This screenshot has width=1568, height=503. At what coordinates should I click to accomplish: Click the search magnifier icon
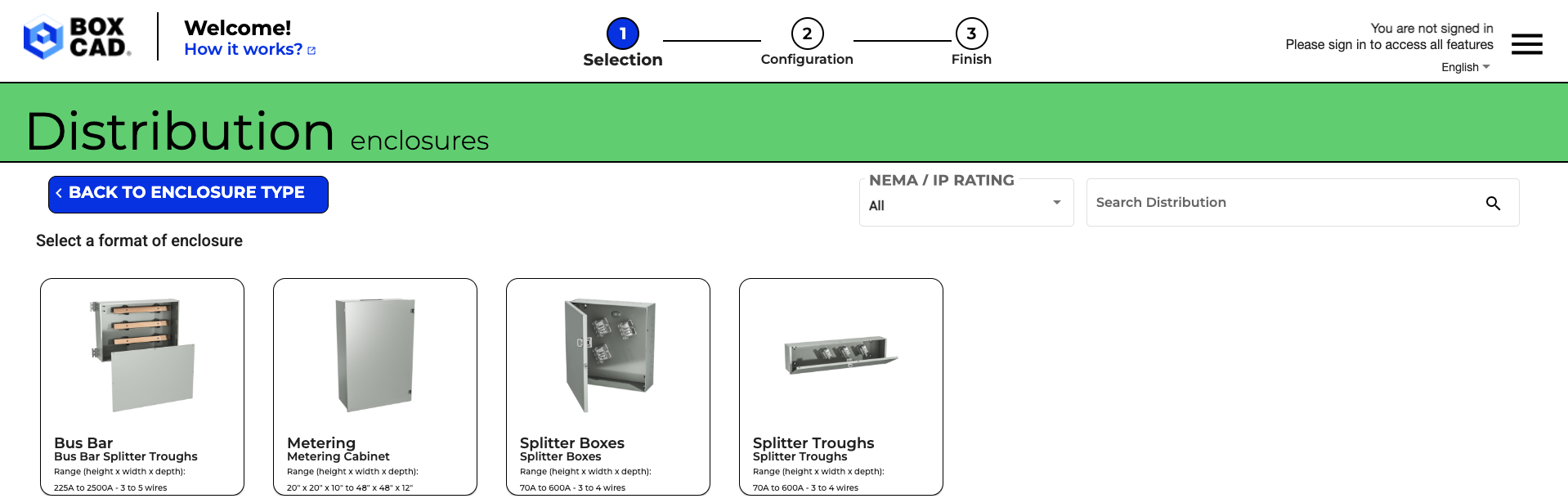1493,203
